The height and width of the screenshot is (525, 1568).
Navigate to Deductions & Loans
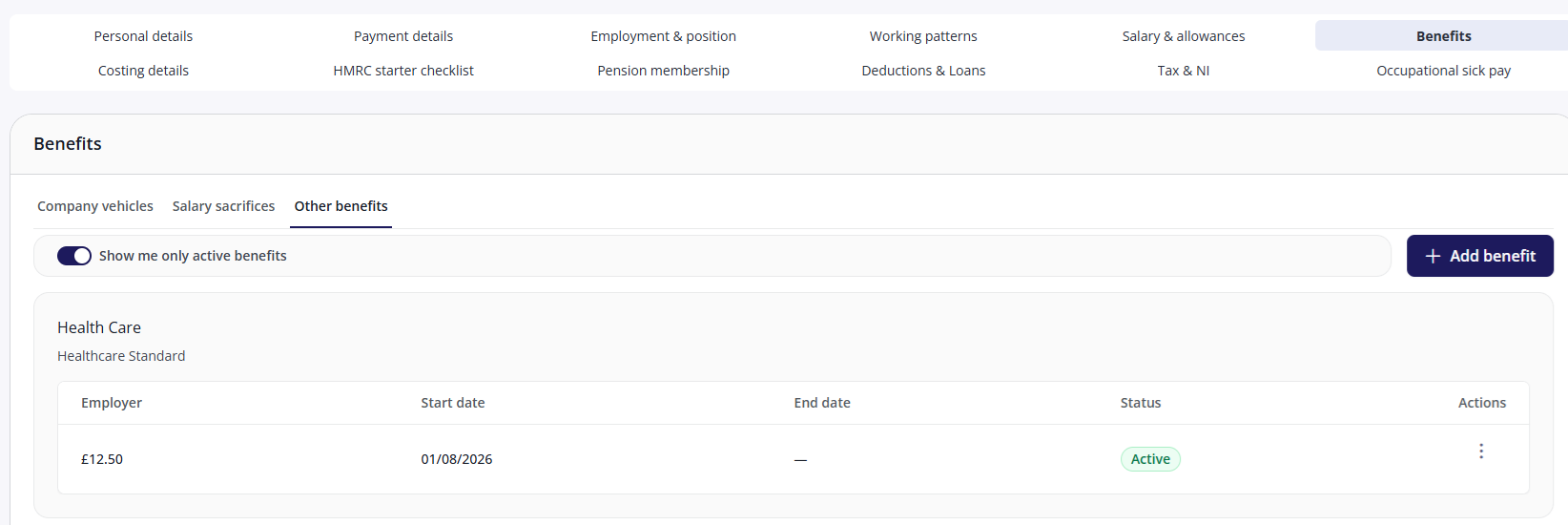click(x=923, y=71)
